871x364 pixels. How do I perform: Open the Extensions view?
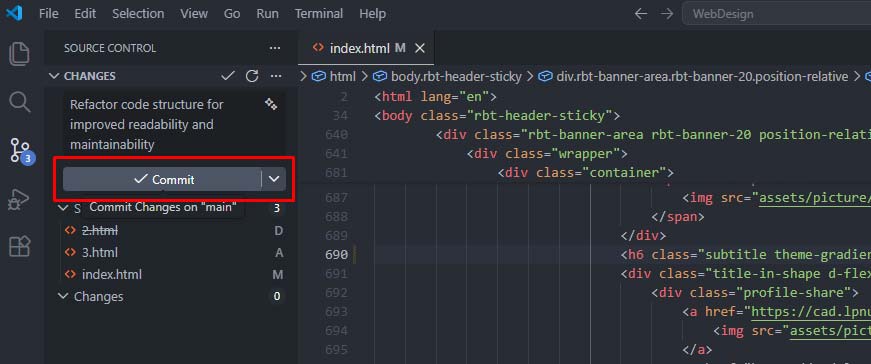pos(19,246)
